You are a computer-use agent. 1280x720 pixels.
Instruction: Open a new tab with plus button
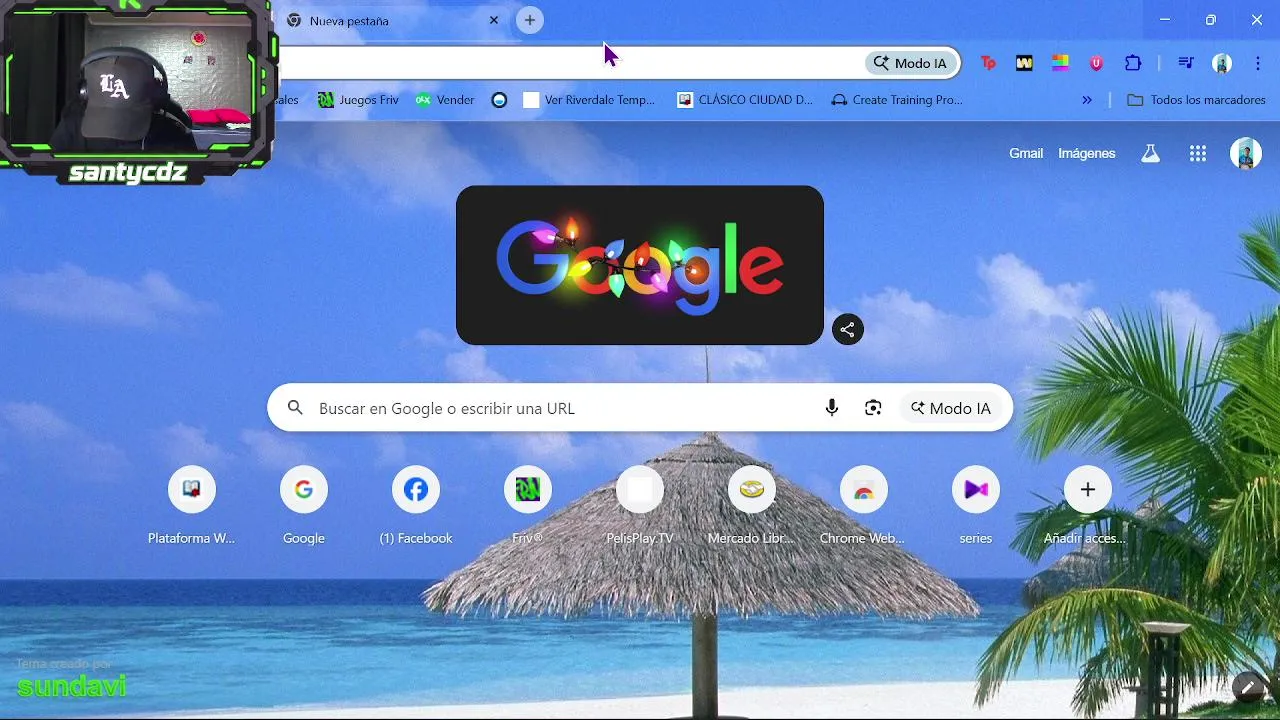coord(530,20)
